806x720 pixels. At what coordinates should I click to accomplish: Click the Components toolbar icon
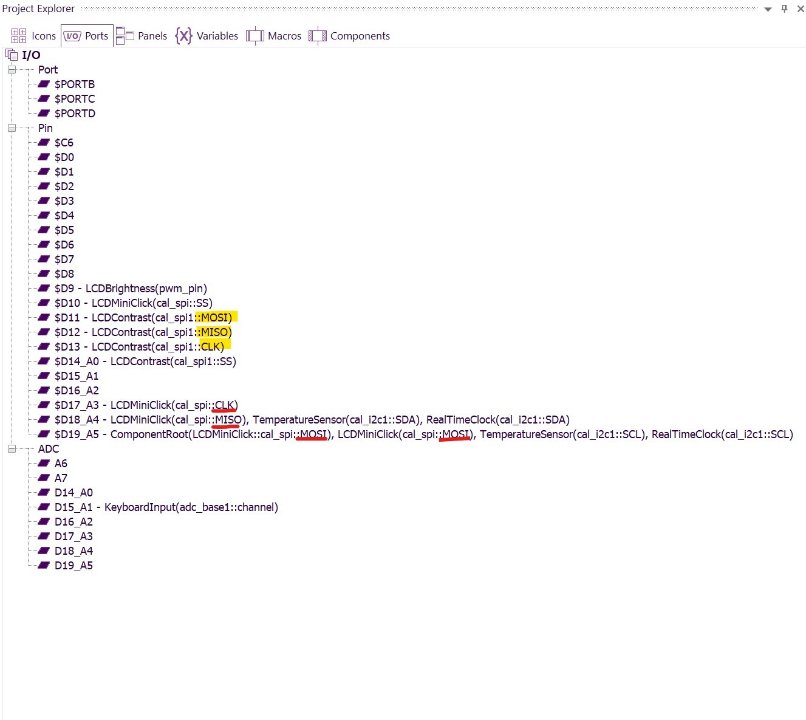317,35
